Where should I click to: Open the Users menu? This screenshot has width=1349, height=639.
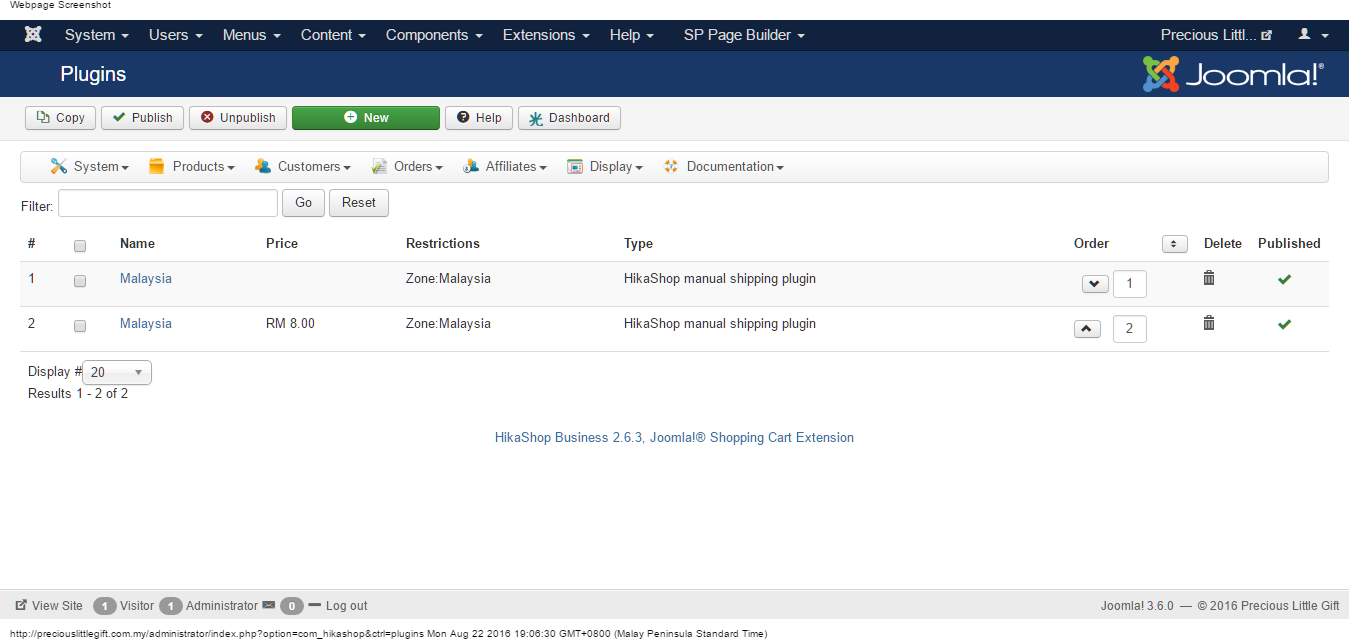point(176,35)
